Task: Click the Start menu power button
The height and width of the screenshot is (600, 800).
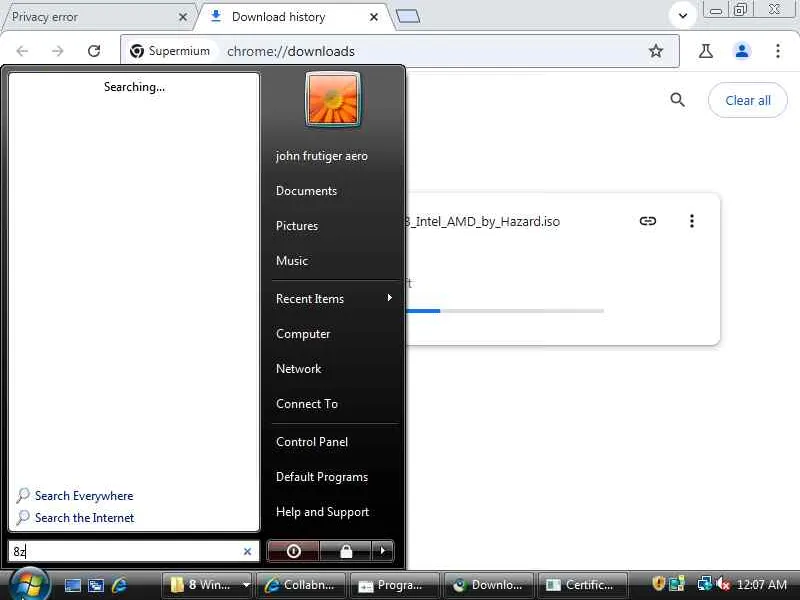Action: 293,551
